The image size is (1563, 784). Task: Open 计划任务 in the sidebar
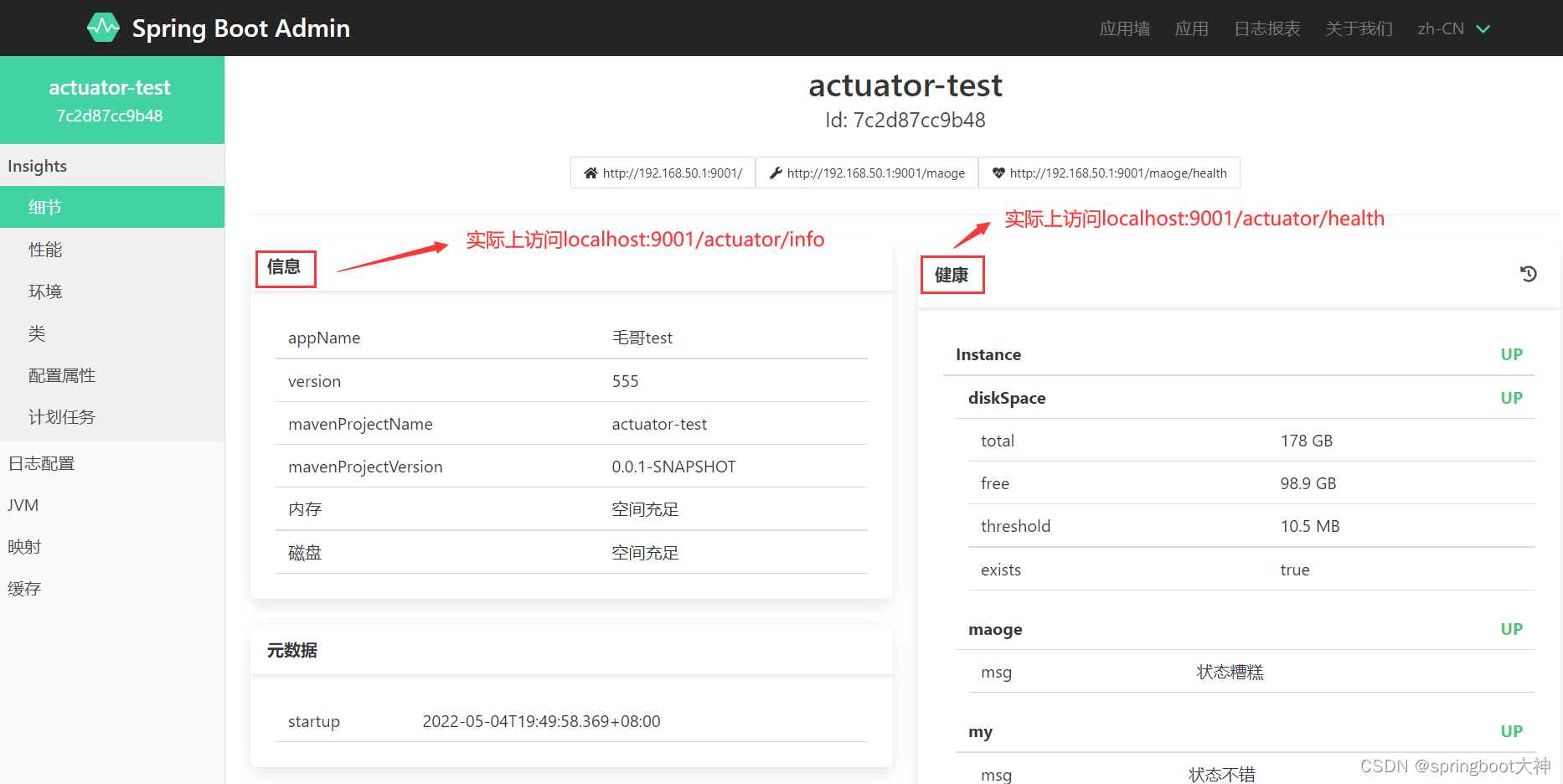coord(112,417)
